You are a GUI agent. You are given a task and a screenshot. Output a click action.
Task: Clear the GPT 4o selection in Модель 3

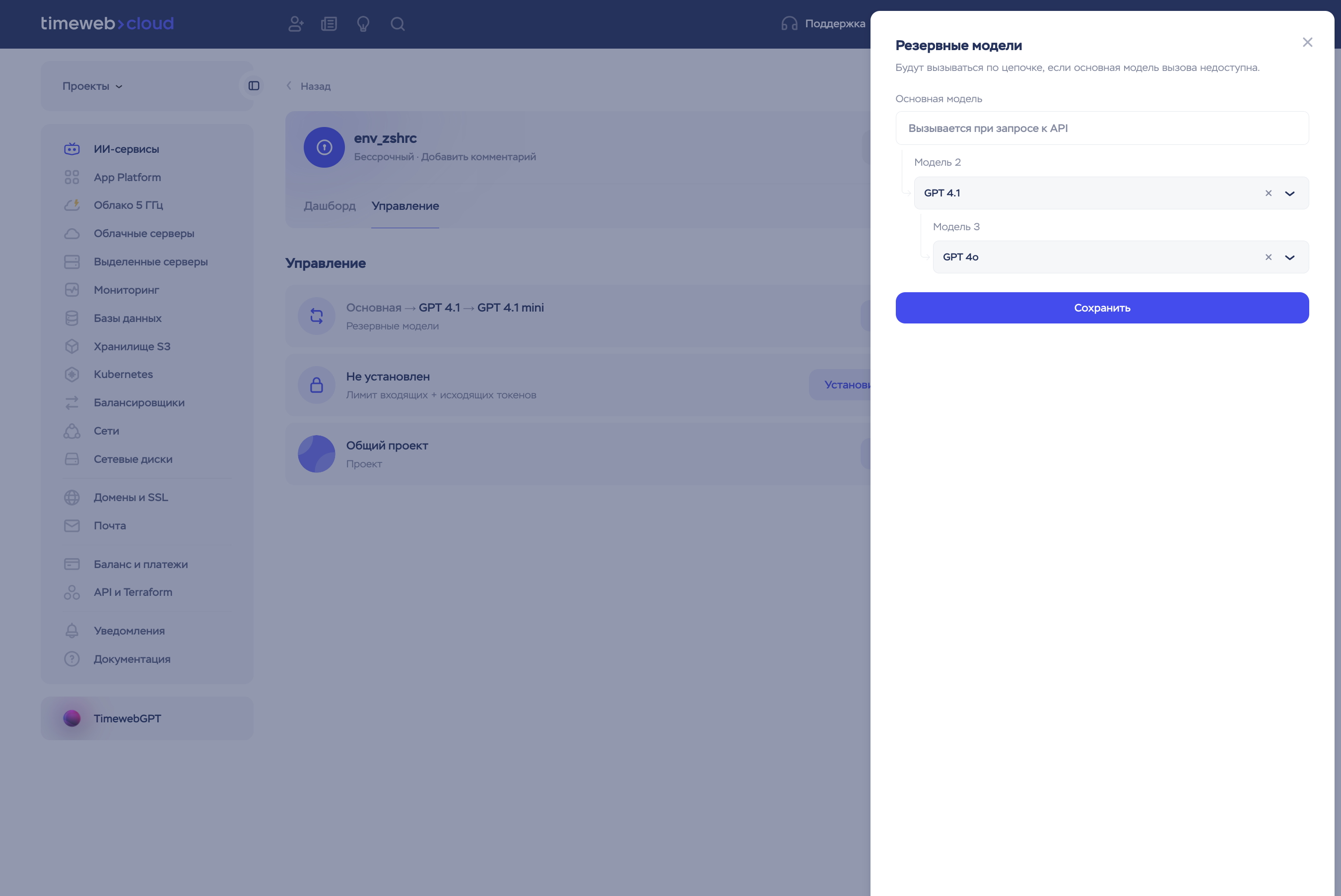(x=1269, y=257)
